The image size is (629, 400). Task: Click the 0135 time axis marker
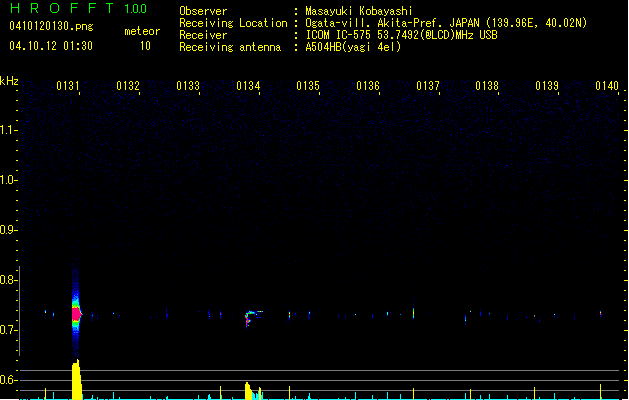coord(308,86)
